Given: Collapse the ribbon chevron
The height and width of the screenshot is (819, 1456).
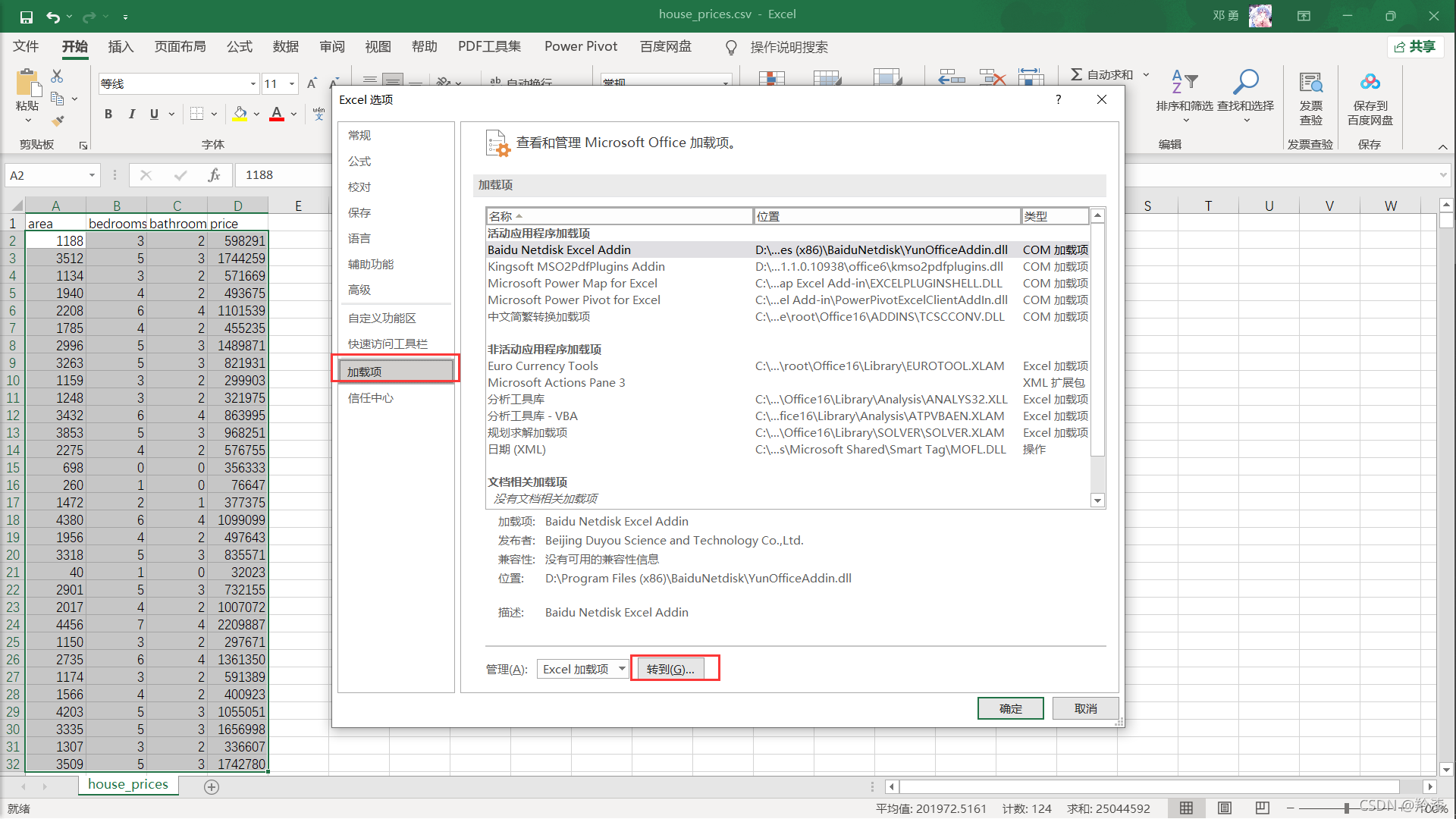Looking at the screenshot, I should (1442, 146).
